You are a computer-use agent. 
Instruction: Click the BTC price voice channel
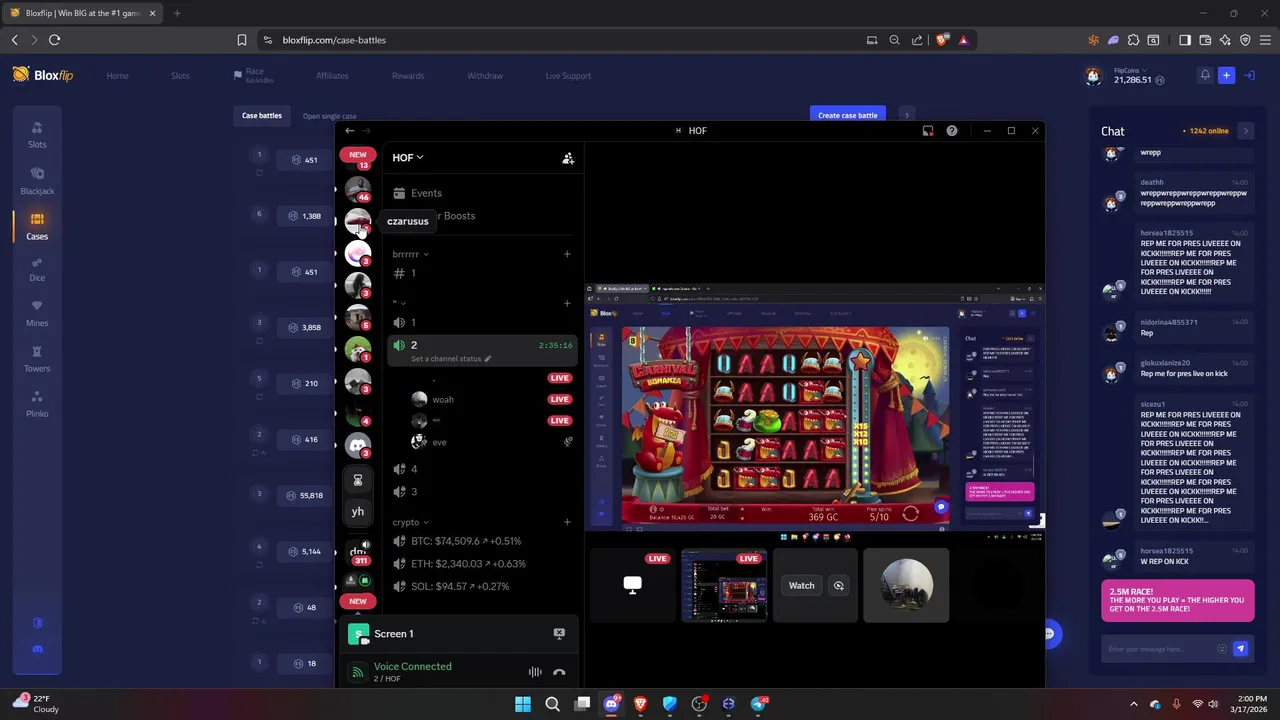coord(483,541)
